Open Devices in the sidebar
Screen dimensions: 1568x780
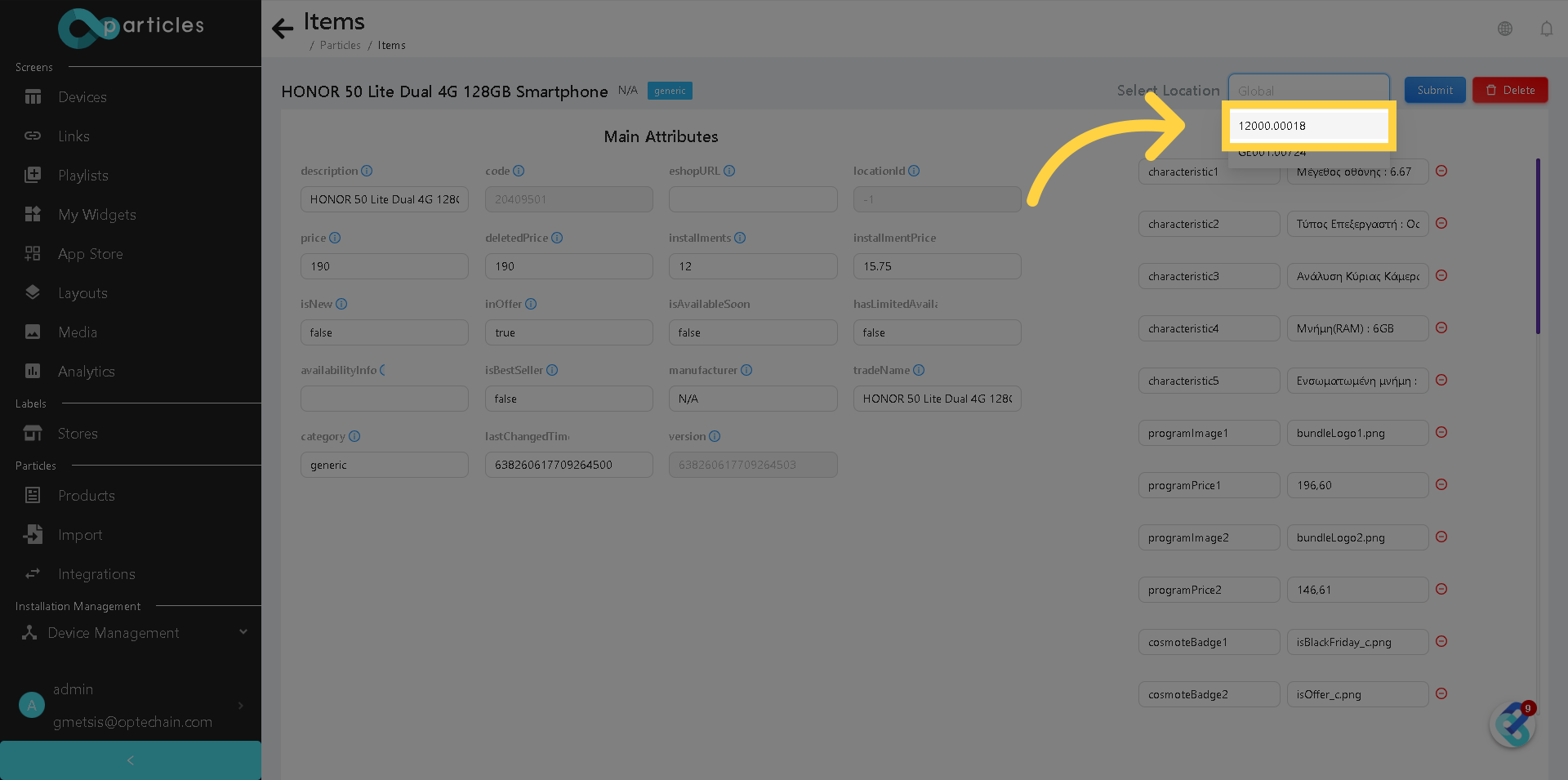(82, 97)
